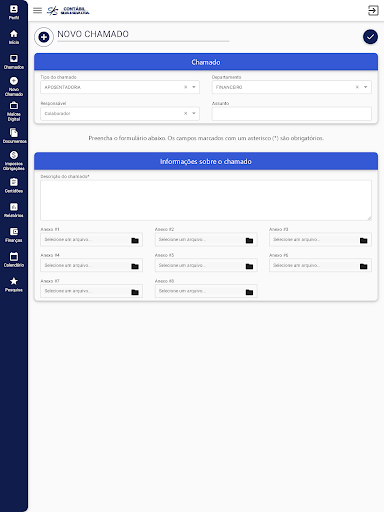Expand the Departamento dropdown arrow
This screenshot has height=512, width=384.
(x=366, y=87)
